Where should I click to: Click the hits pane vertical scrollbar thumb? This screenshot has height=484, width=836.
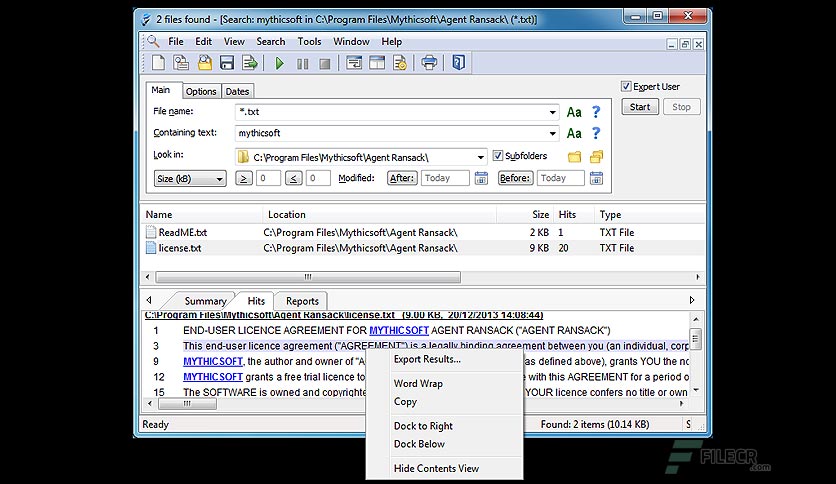[695, 339]
